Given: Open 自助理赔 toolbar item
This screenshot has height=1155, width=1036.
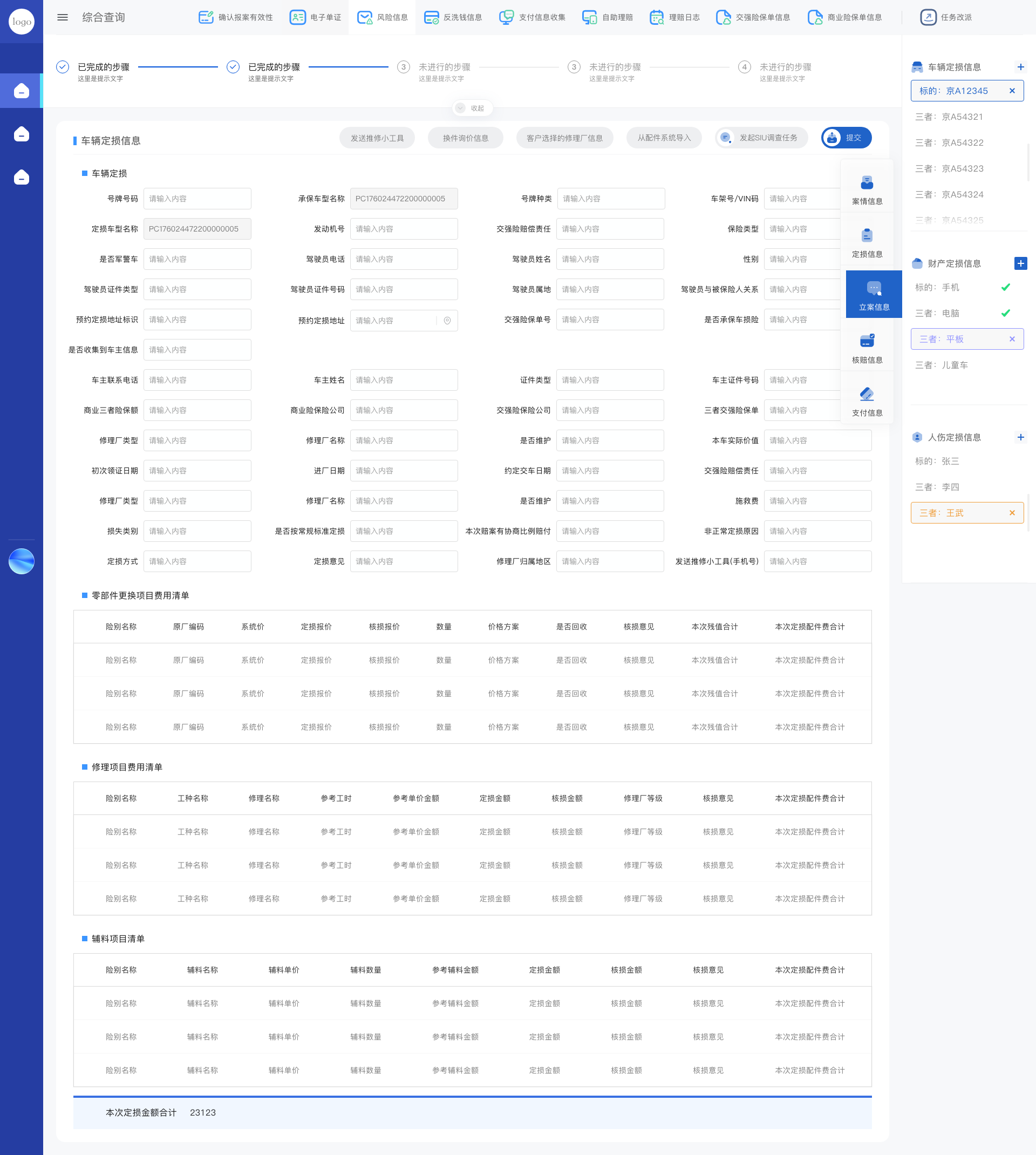Looking at the screenshot, I should pos(608,17).
